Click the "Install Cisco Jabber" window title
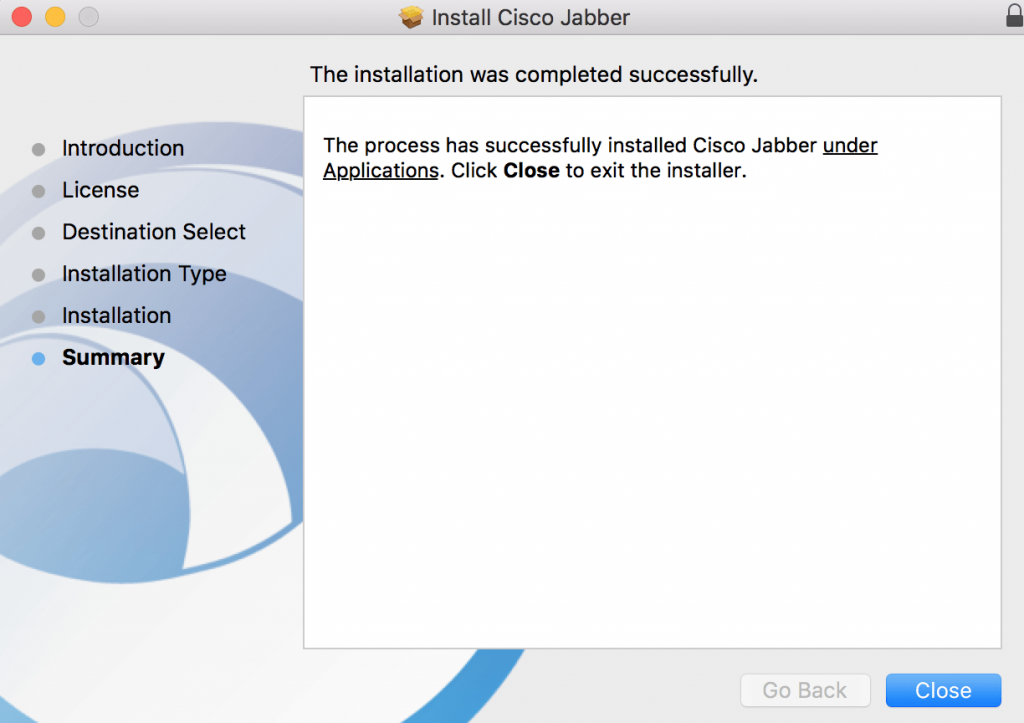Image resolution: width=1024 pixels, height=723 pixels. point(530,18)
